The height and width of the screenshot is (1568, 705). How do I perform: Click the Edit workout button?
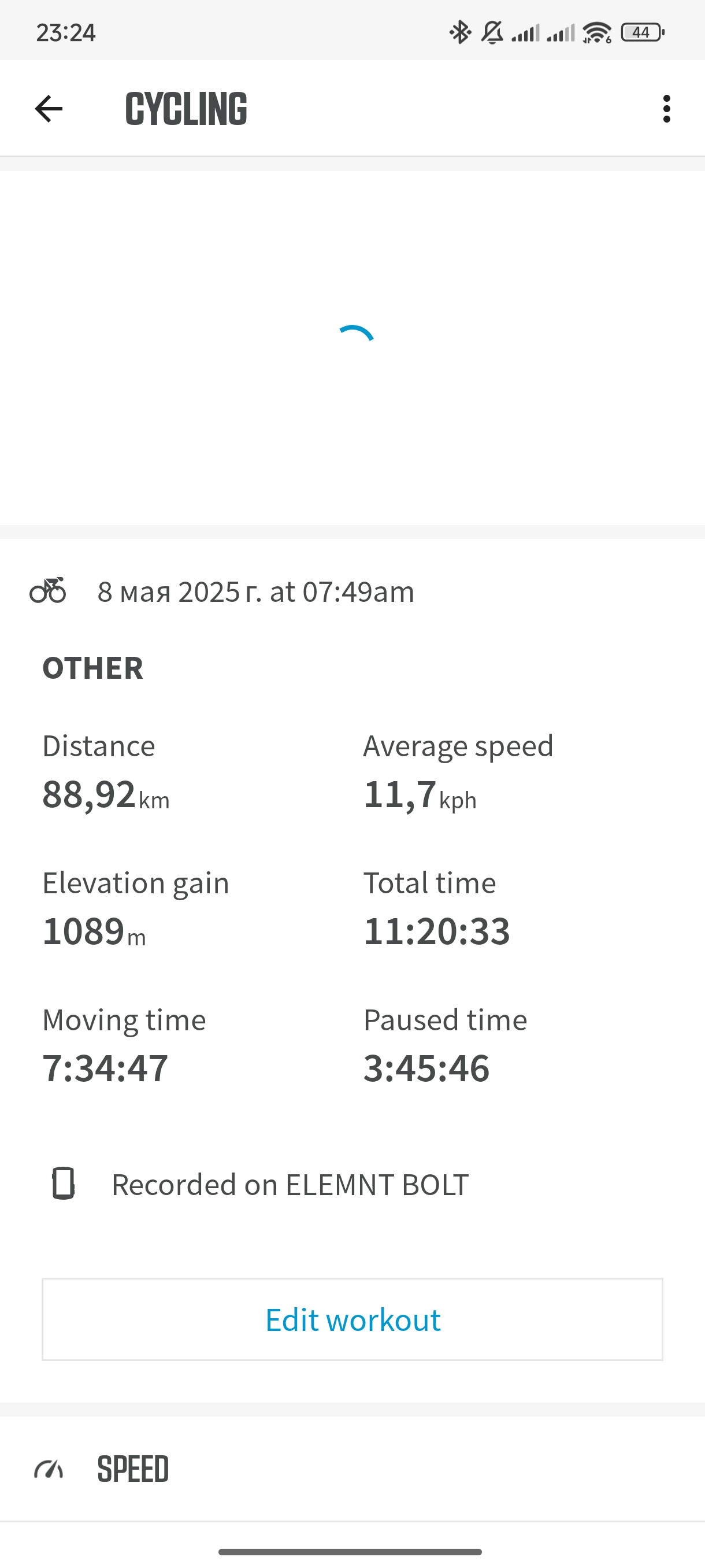click(352, 1319)
